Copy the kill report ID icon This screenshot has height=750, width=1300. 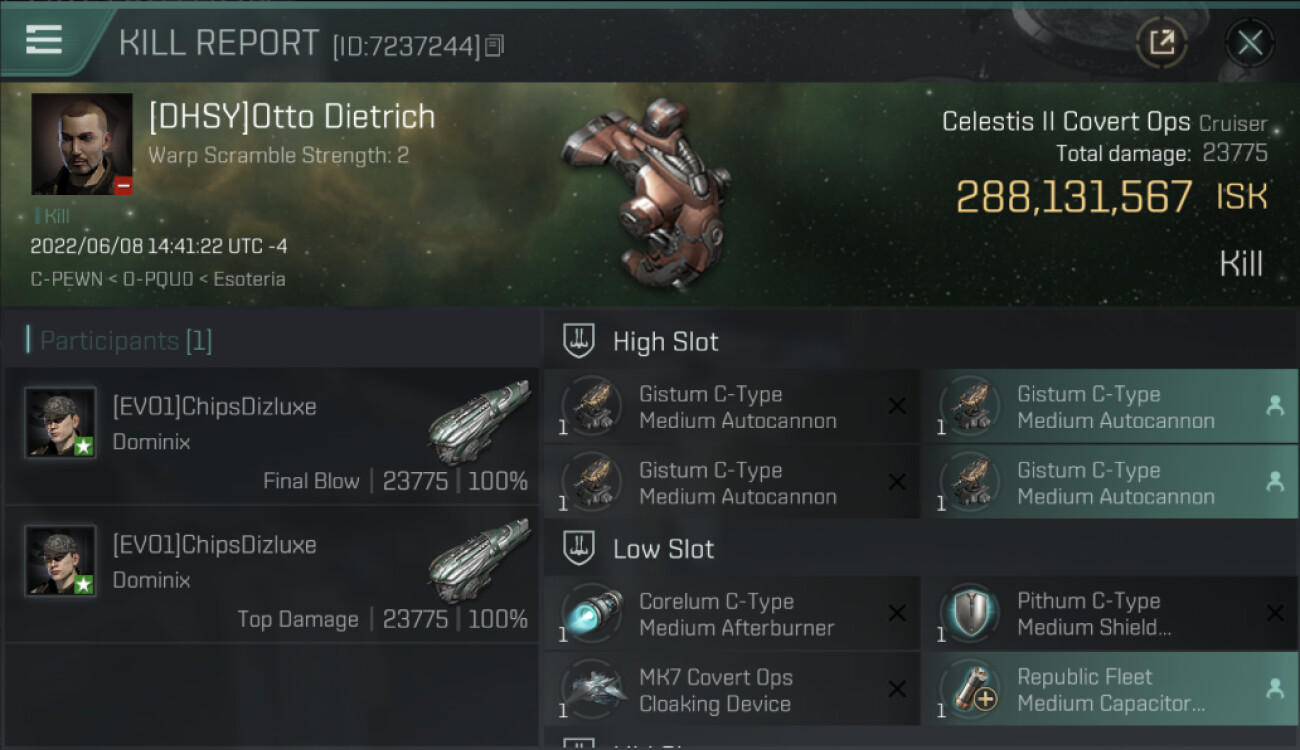[x=495, y=45]
